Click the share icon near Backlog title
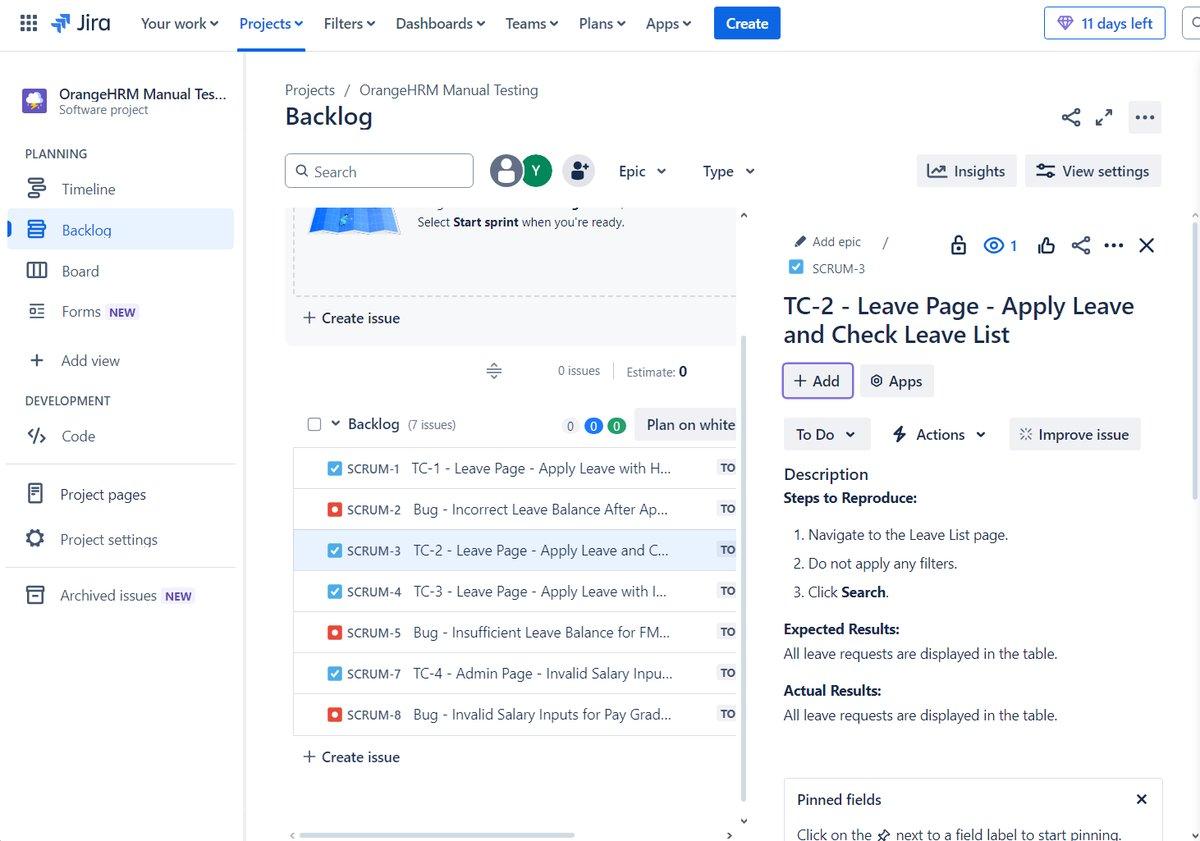The image size is (1200, 841). [1071, 118]
